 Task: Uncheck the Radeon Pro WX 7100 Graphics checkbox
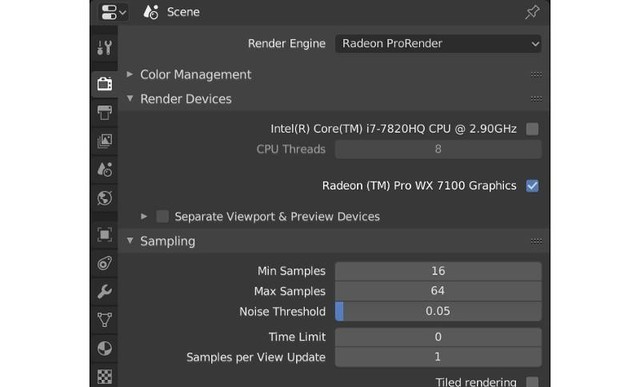pos(532,186)
